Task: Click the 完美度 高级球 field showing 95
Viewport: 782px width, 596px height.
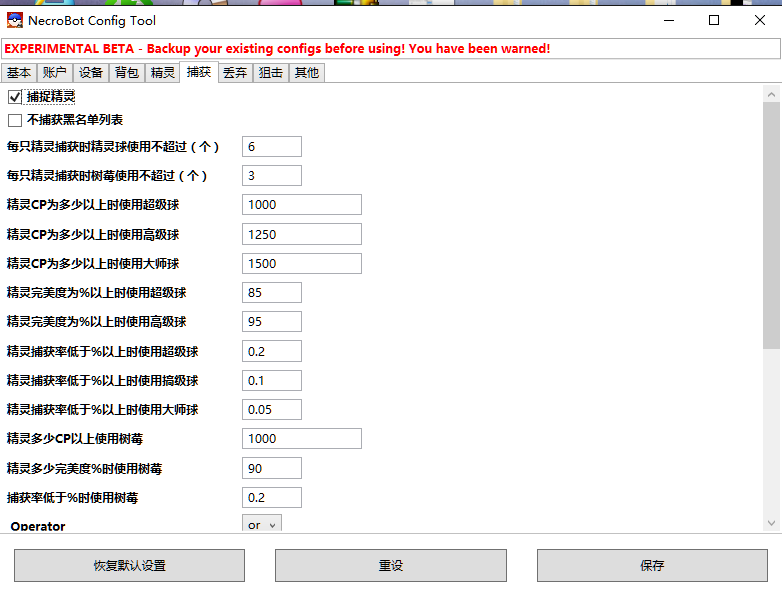Action: point(272,322)
